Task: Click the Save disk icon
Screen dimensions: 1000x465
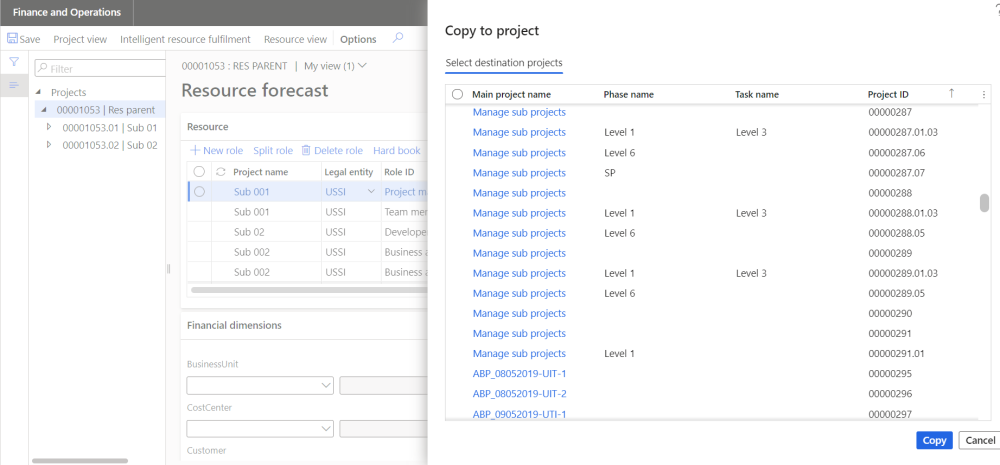Action: click(12, 39)
